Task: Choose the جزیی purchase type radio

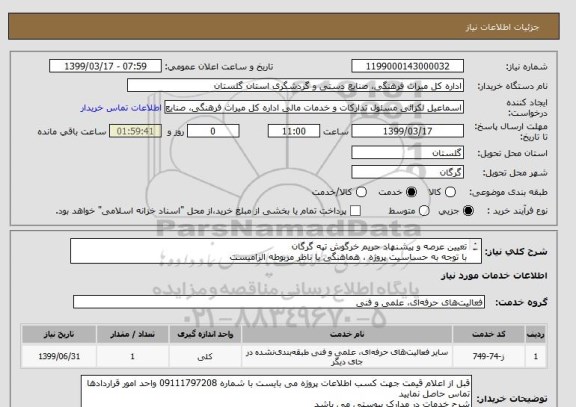Action: 468,211
